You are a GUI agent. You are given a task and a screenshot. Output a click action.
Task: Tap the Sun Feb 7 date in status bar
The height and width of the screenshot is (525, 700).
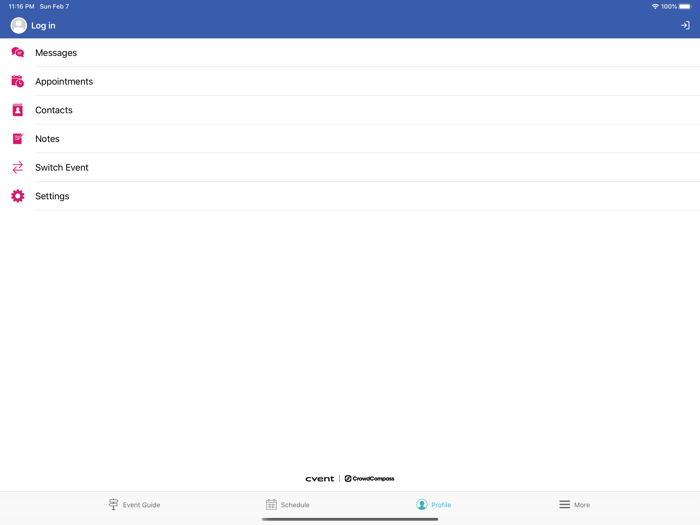[54, 6]
